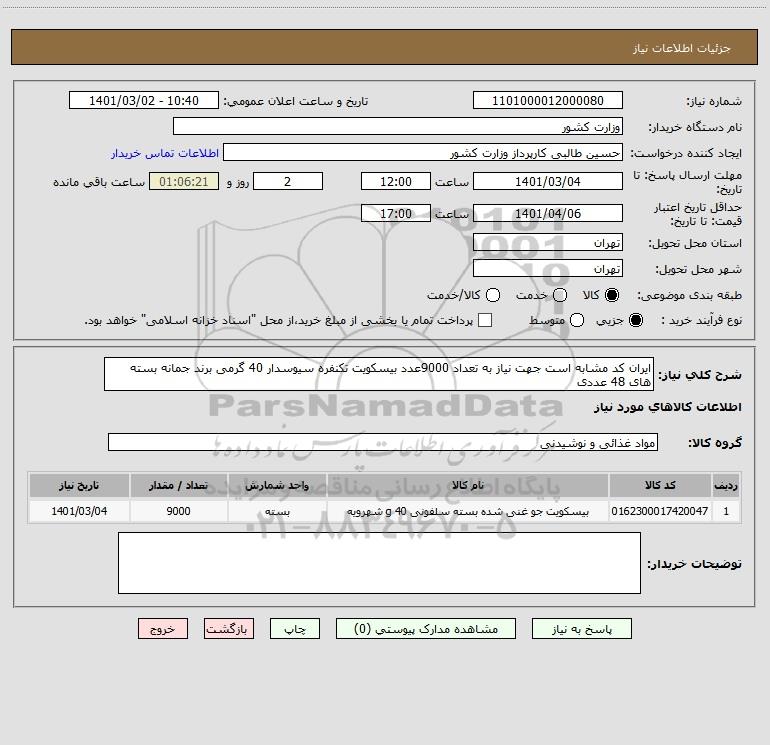Click the نام کالا column header
Viewport: 770px width, 745px height.
(x=468, y=485)
